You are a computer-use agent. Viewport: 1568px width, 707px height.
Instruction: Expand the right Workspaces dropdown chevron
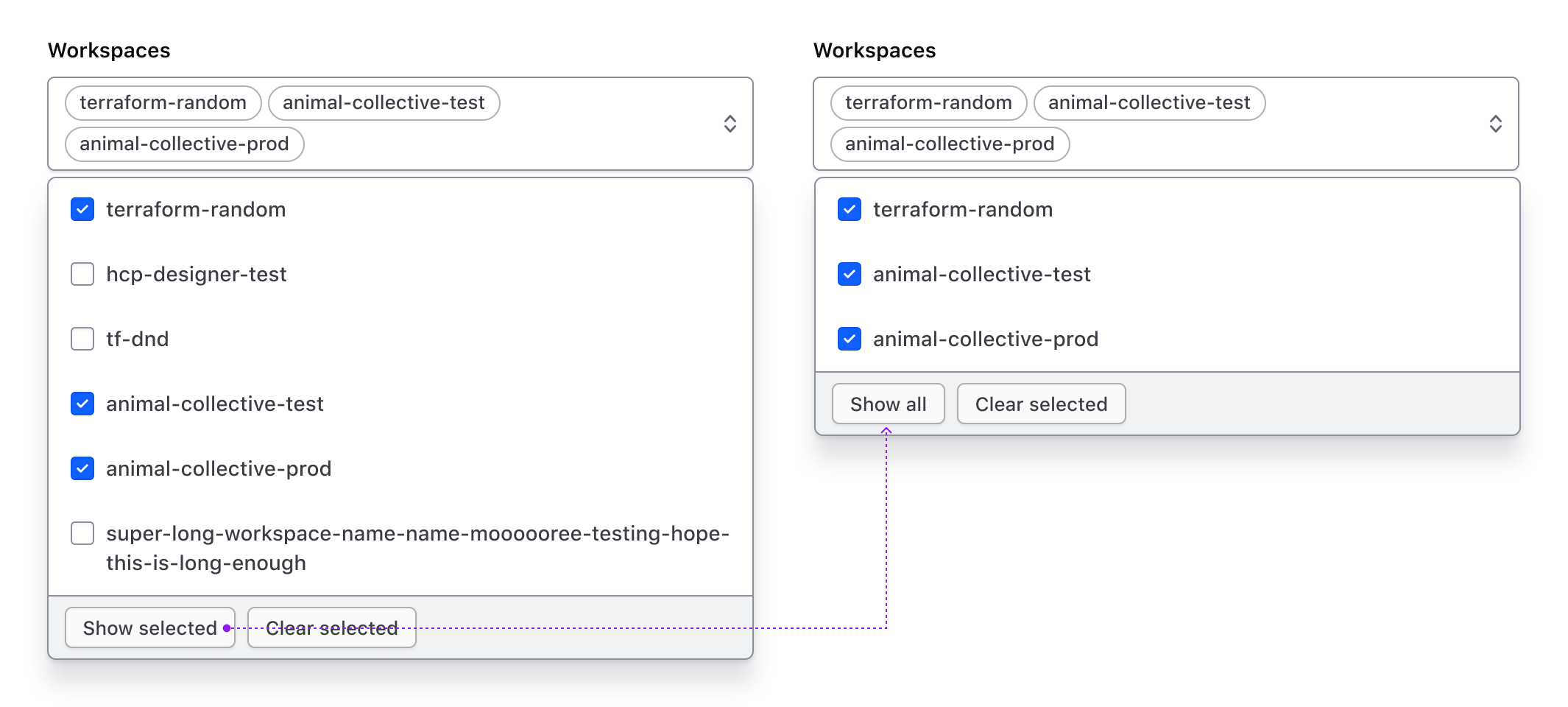tap(1497, 124)
